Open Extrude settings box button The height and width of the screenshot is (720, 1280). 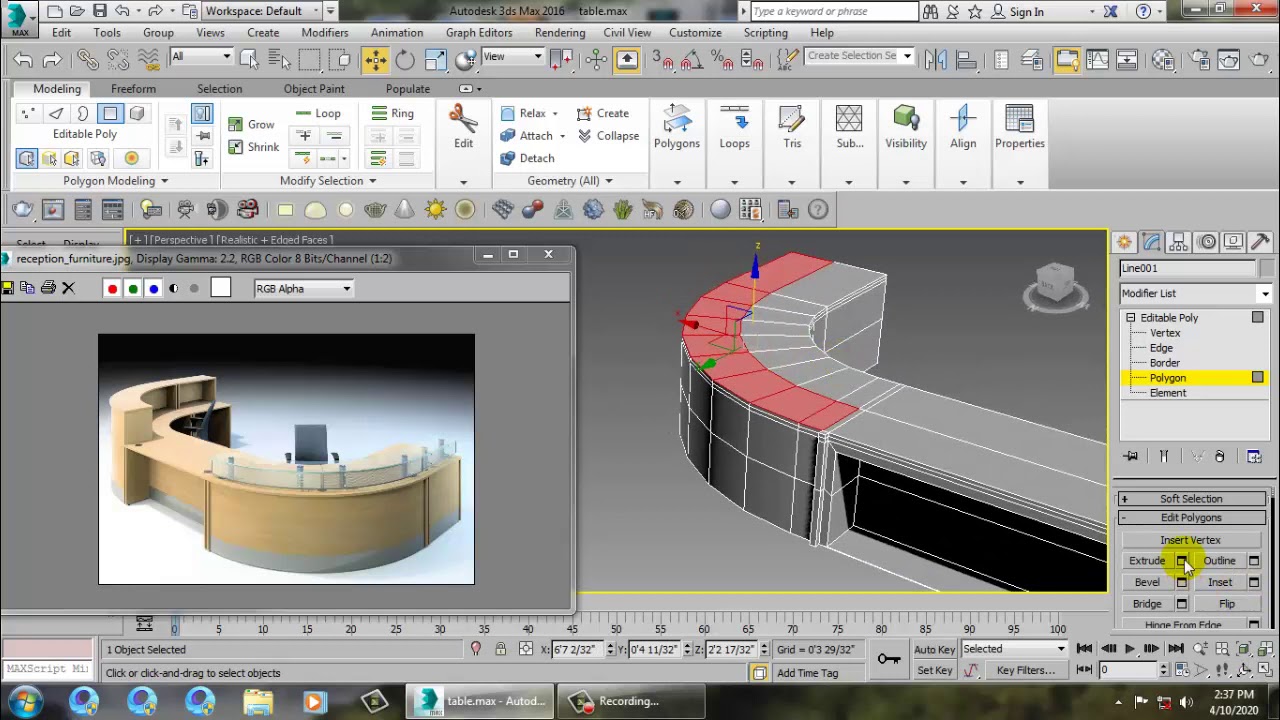[x=1181, y=561]
